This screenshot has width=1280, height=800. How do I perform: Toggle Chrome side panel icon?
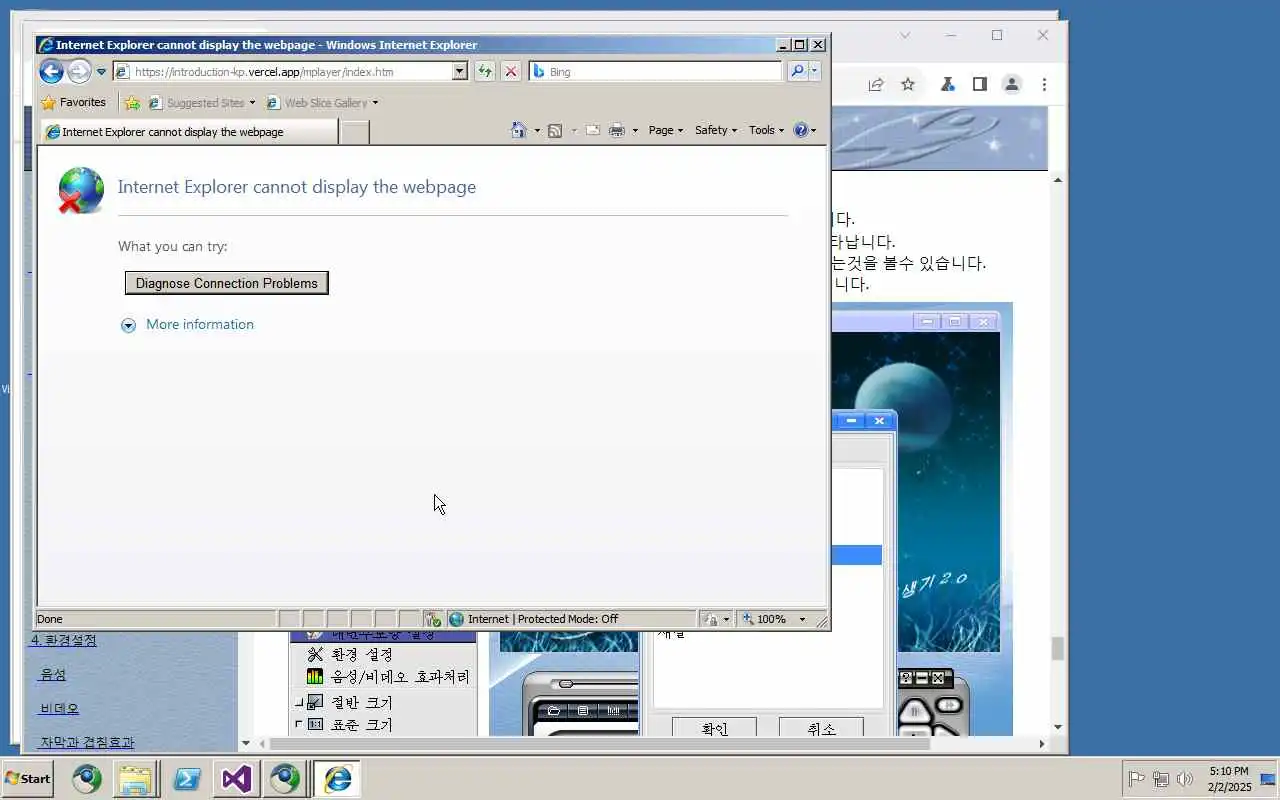tap(980, 85)
